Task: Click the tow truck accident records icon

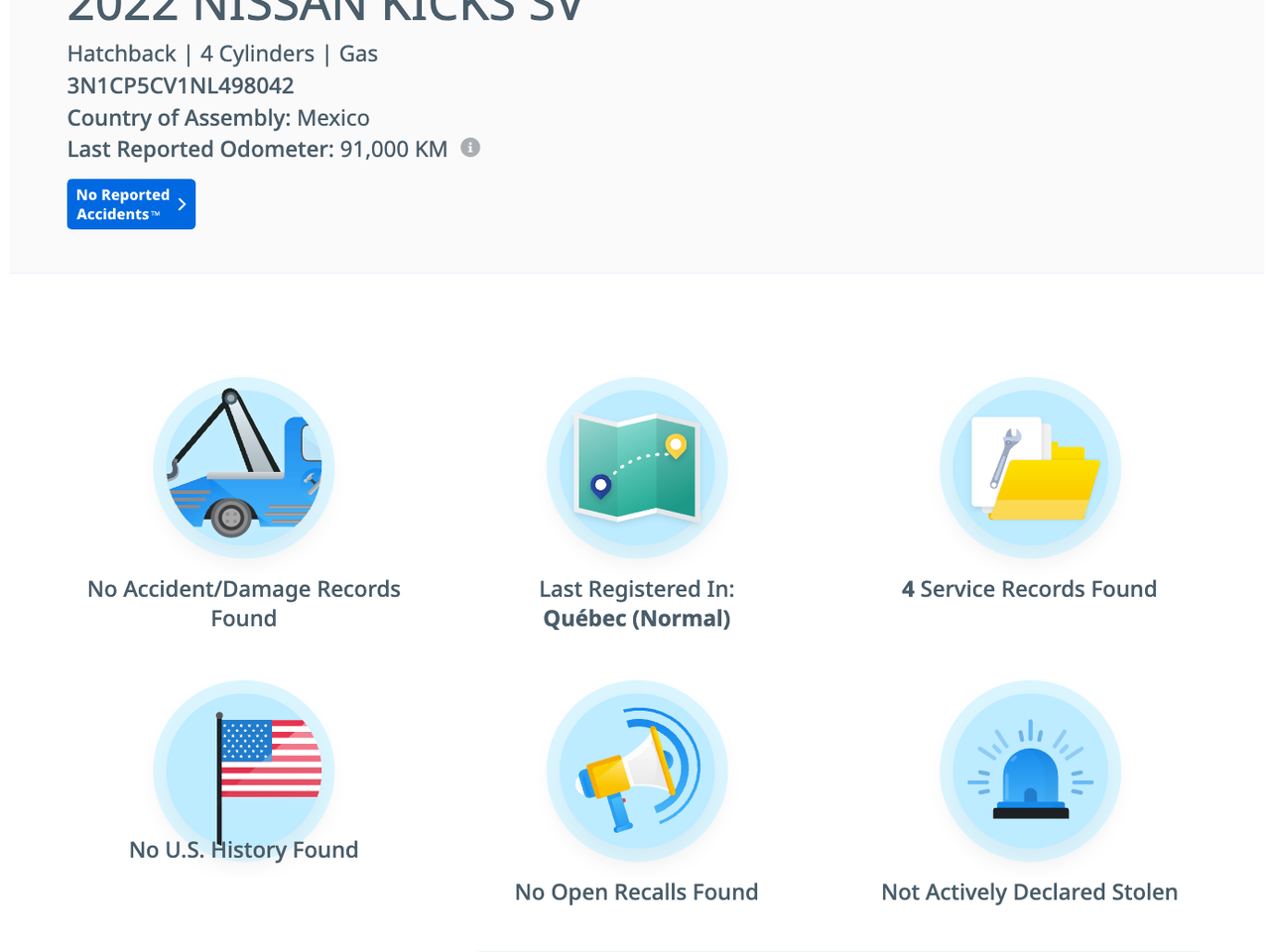Action: pos(244,467)
